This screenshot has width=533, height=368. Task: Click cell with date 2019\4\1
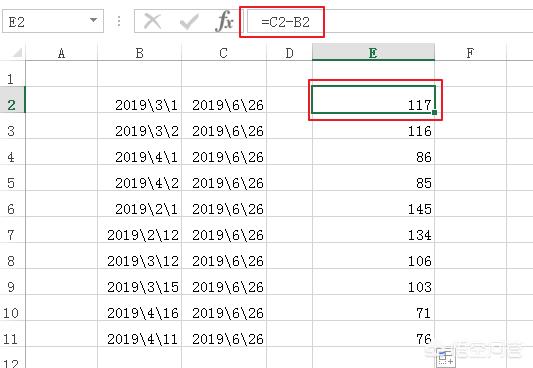[x=139, y=152]
